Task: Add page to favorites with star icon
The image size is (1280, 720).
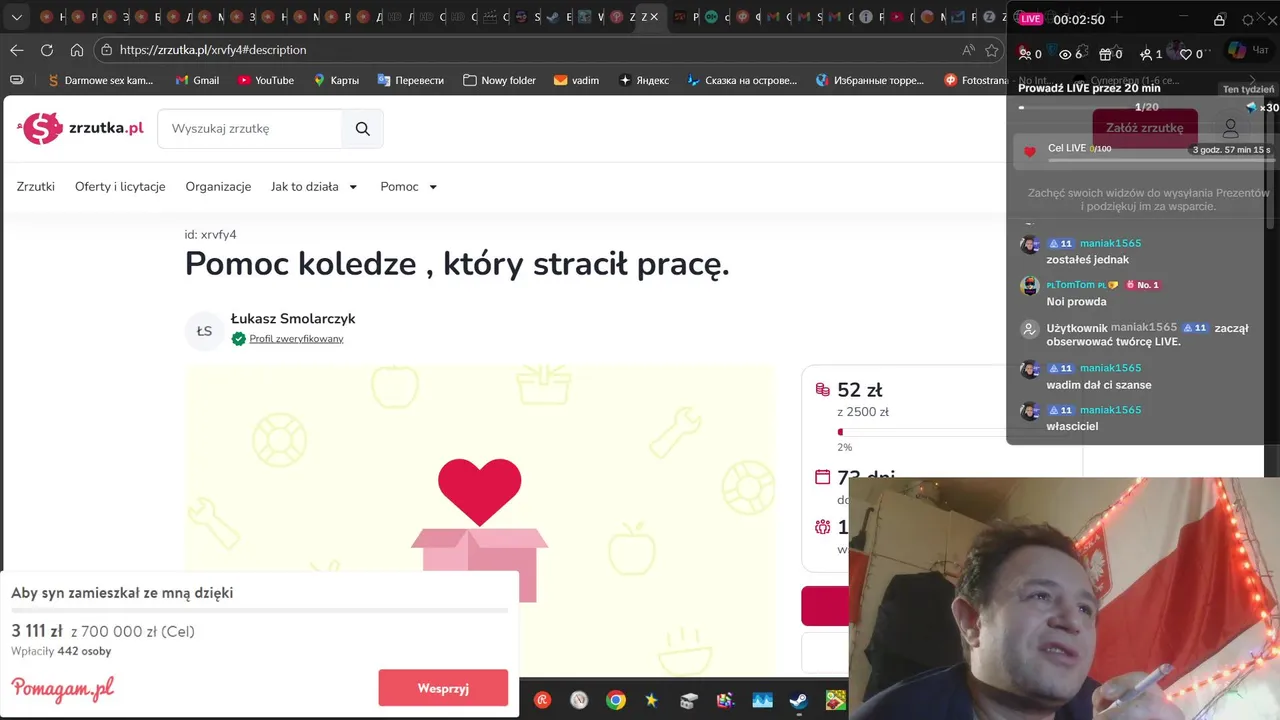Action: click(992, 50)
